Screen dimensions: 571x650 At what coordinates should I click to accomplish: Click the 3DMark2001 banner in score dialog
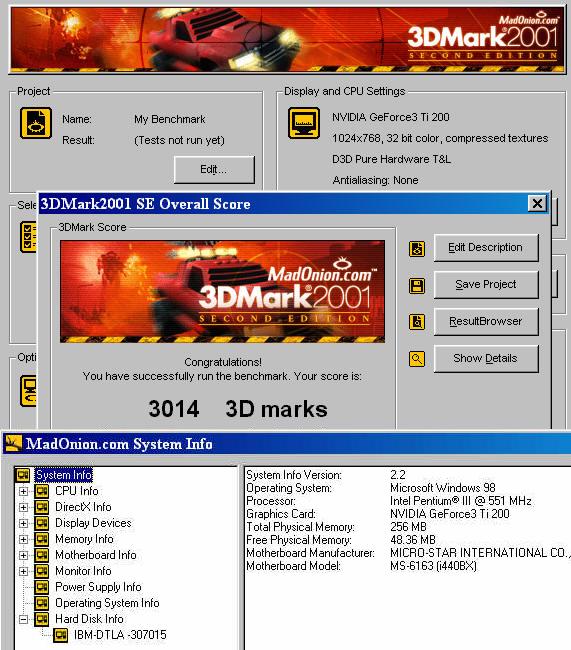pyautogui.click(x=222, y=291)
